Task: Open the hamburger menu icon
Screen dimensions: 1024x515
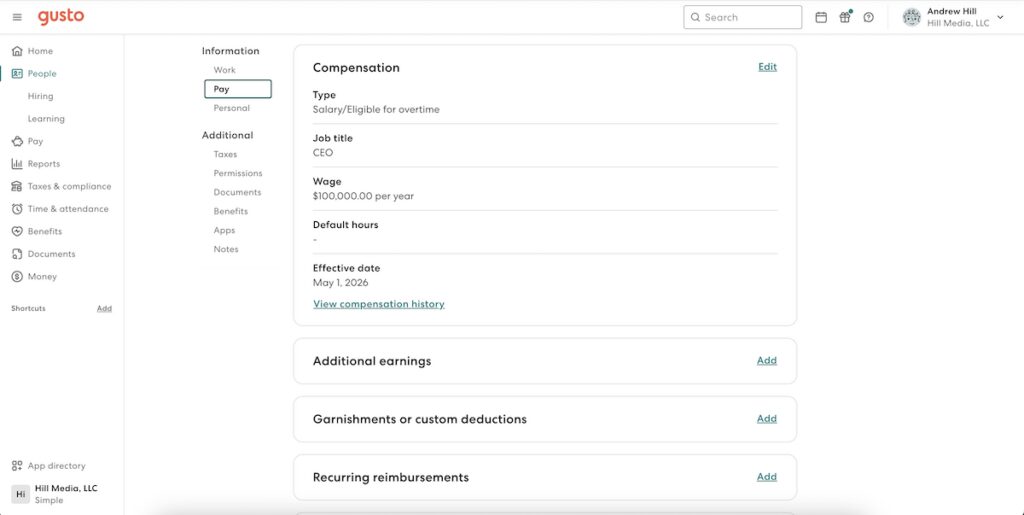Action: [x=17, y=17]
